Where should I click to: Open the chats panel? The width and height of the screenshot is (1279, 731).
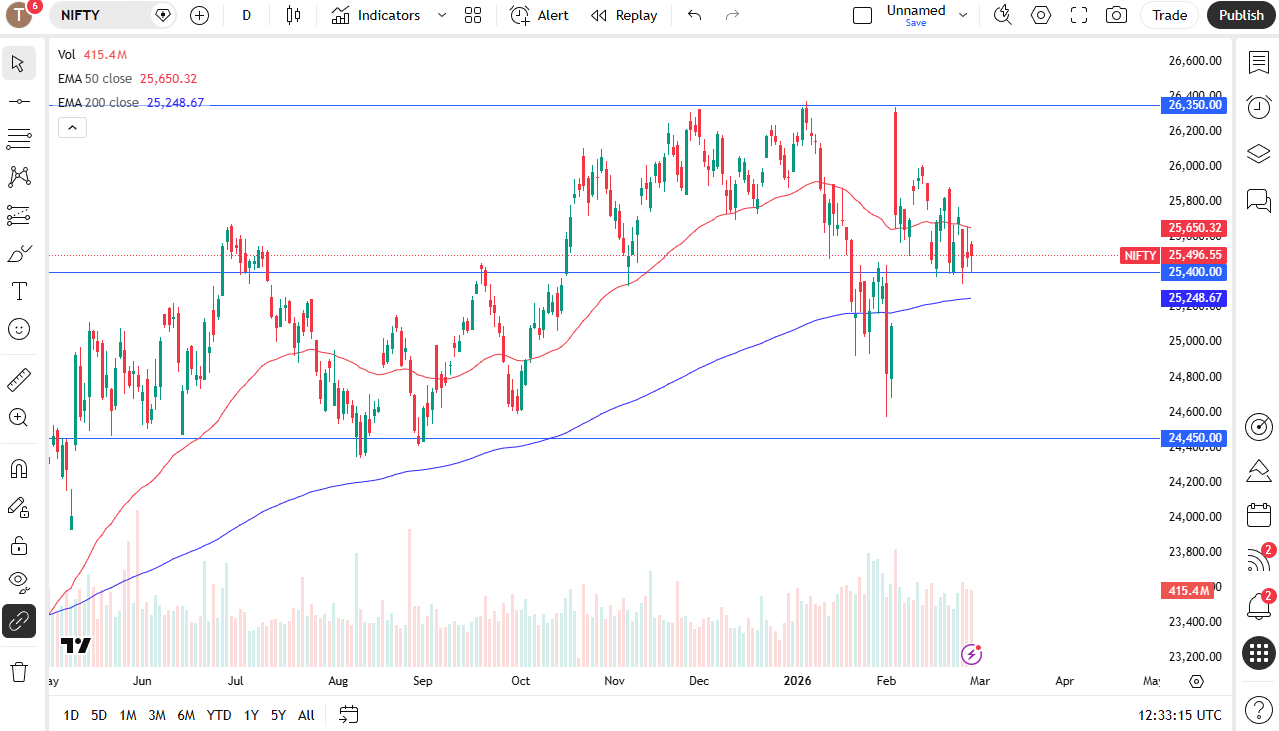coord(1258,200)
